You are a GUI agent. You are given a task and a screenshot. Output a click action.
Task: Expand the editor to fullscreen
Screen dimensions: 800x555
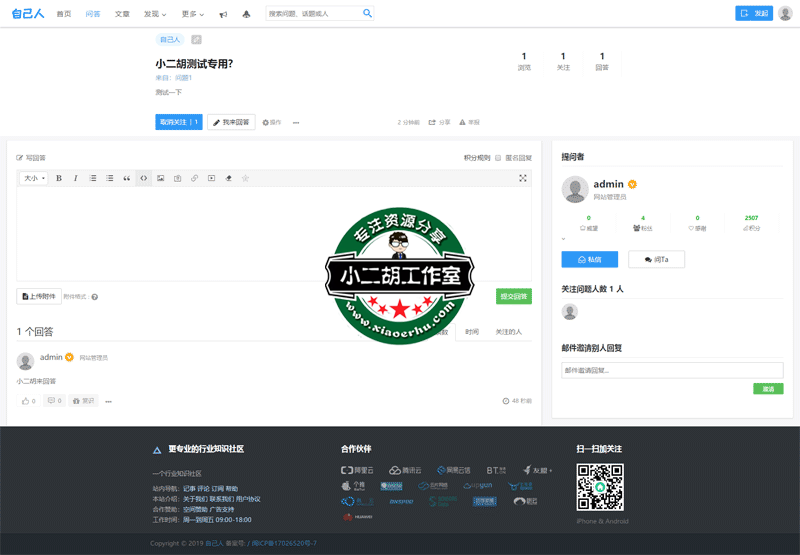(522, 178)
